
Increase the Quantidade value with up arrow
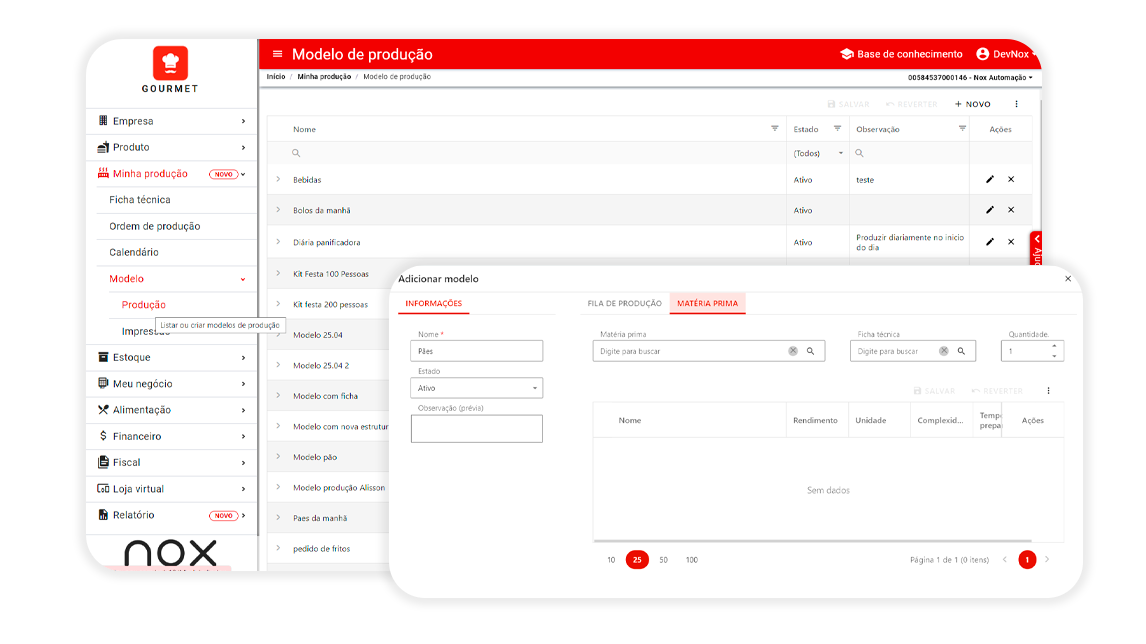1054,346
